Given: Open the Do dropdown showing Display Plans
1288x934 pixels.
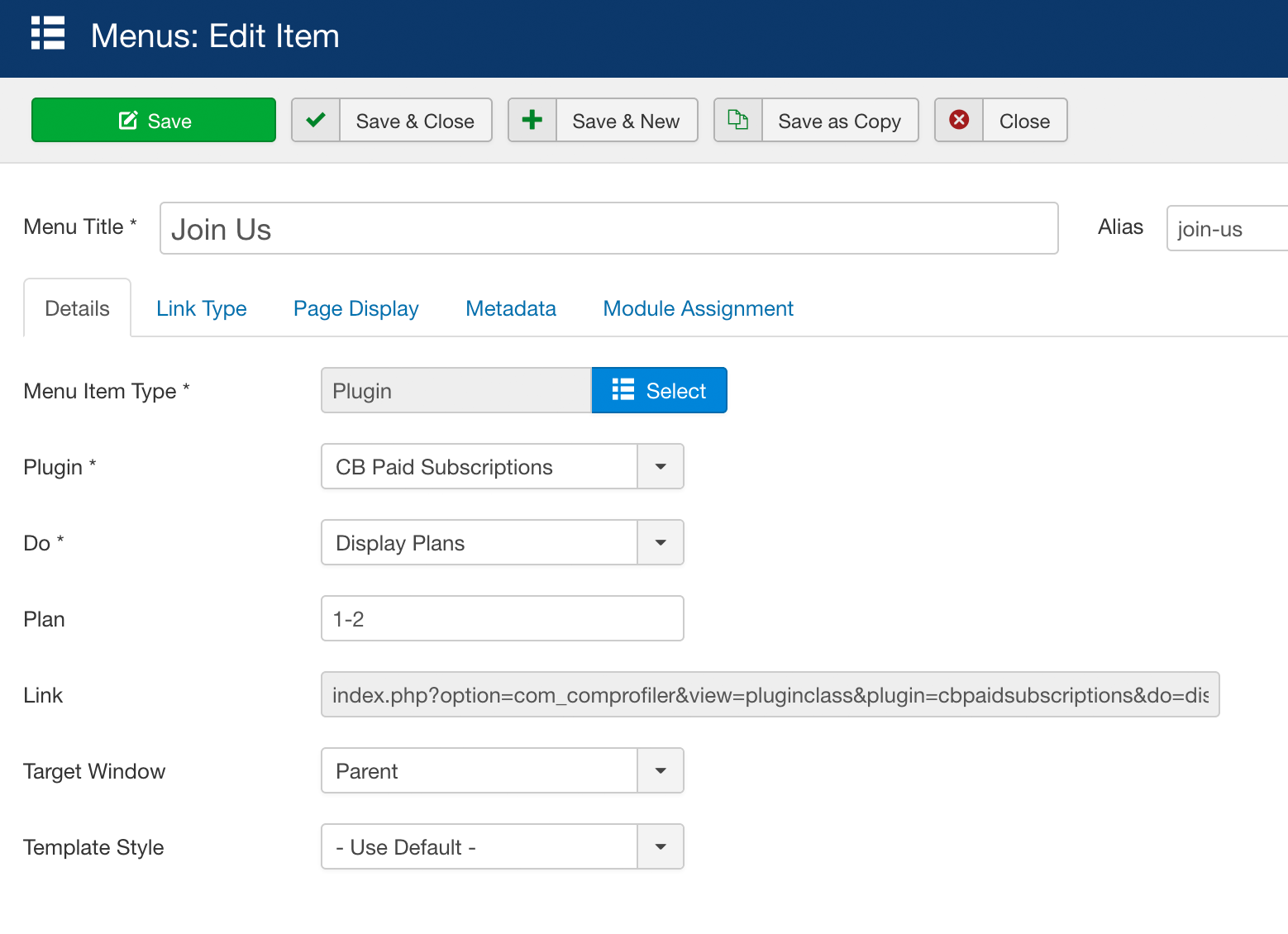Looking at the screenshot, I should pos(502,542).
